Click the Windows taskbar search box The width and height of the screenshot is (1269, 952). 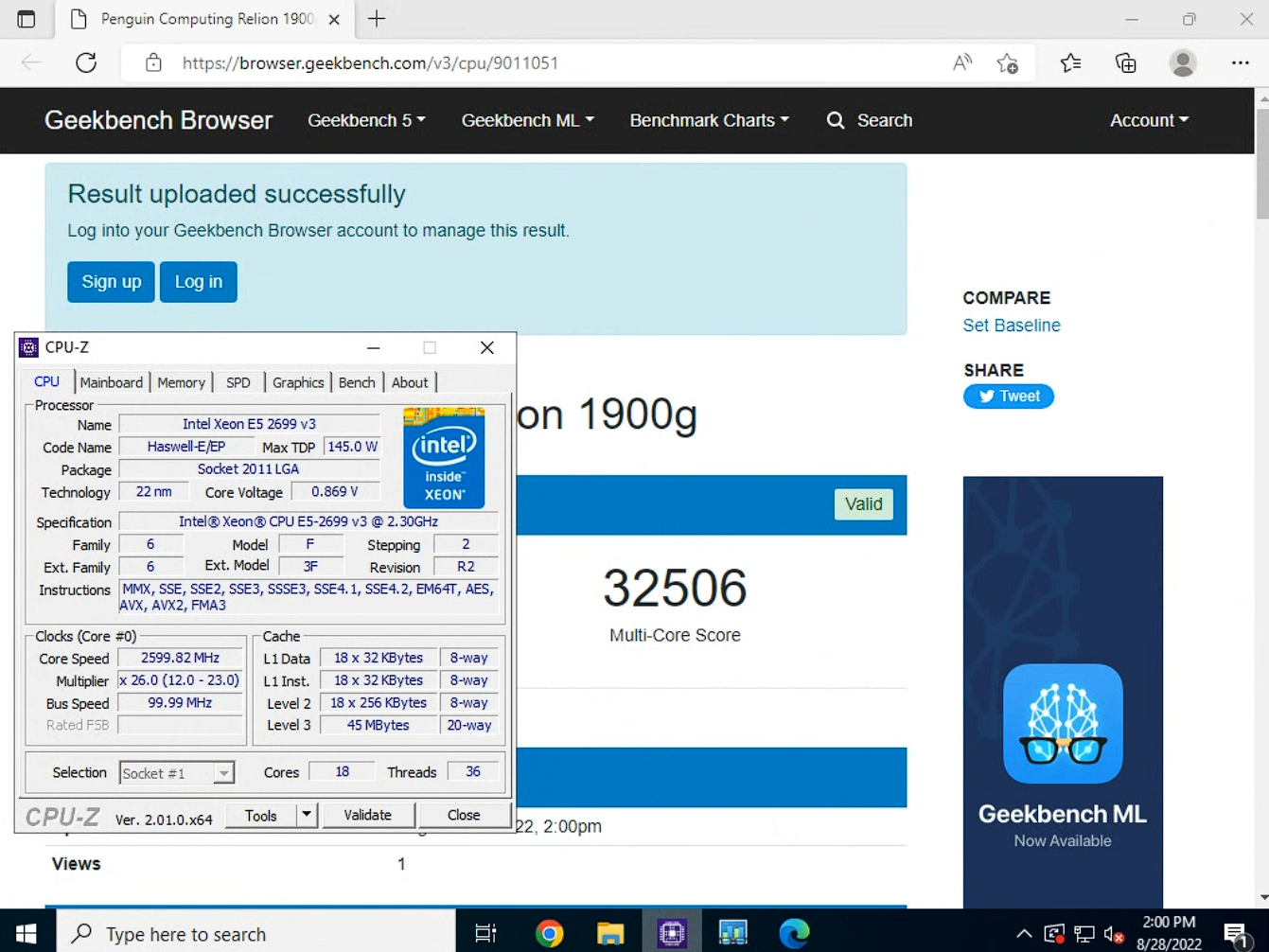pyautogui.click(x=256, y=933)
